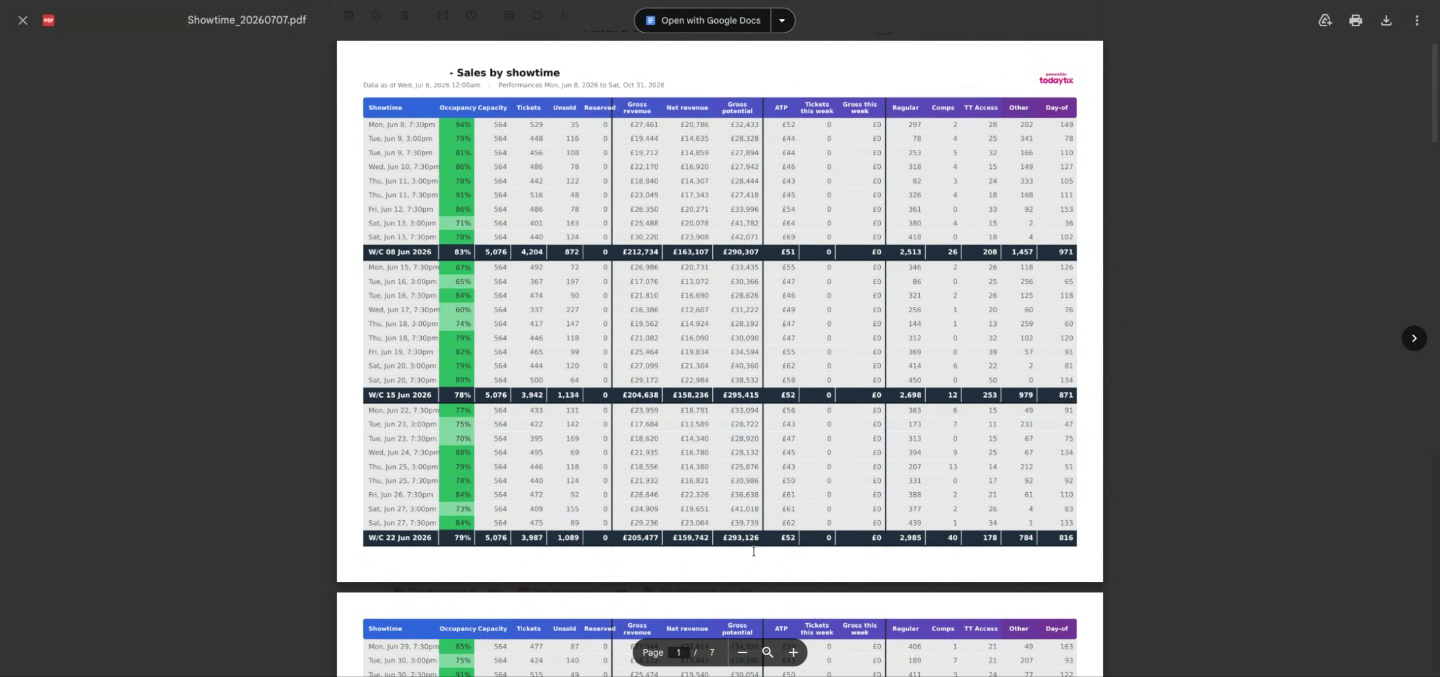Download the Showtime PDF
The width and height of the screenshot is (1440, 677).
pyautogui.click(x=1386, y=20)
